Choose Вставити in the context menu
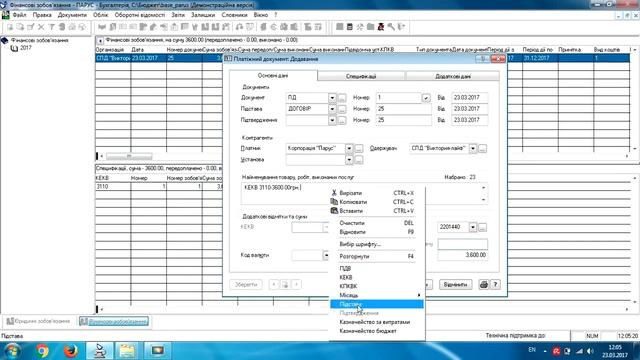640x360 pixels. click(x=377, y=211)
